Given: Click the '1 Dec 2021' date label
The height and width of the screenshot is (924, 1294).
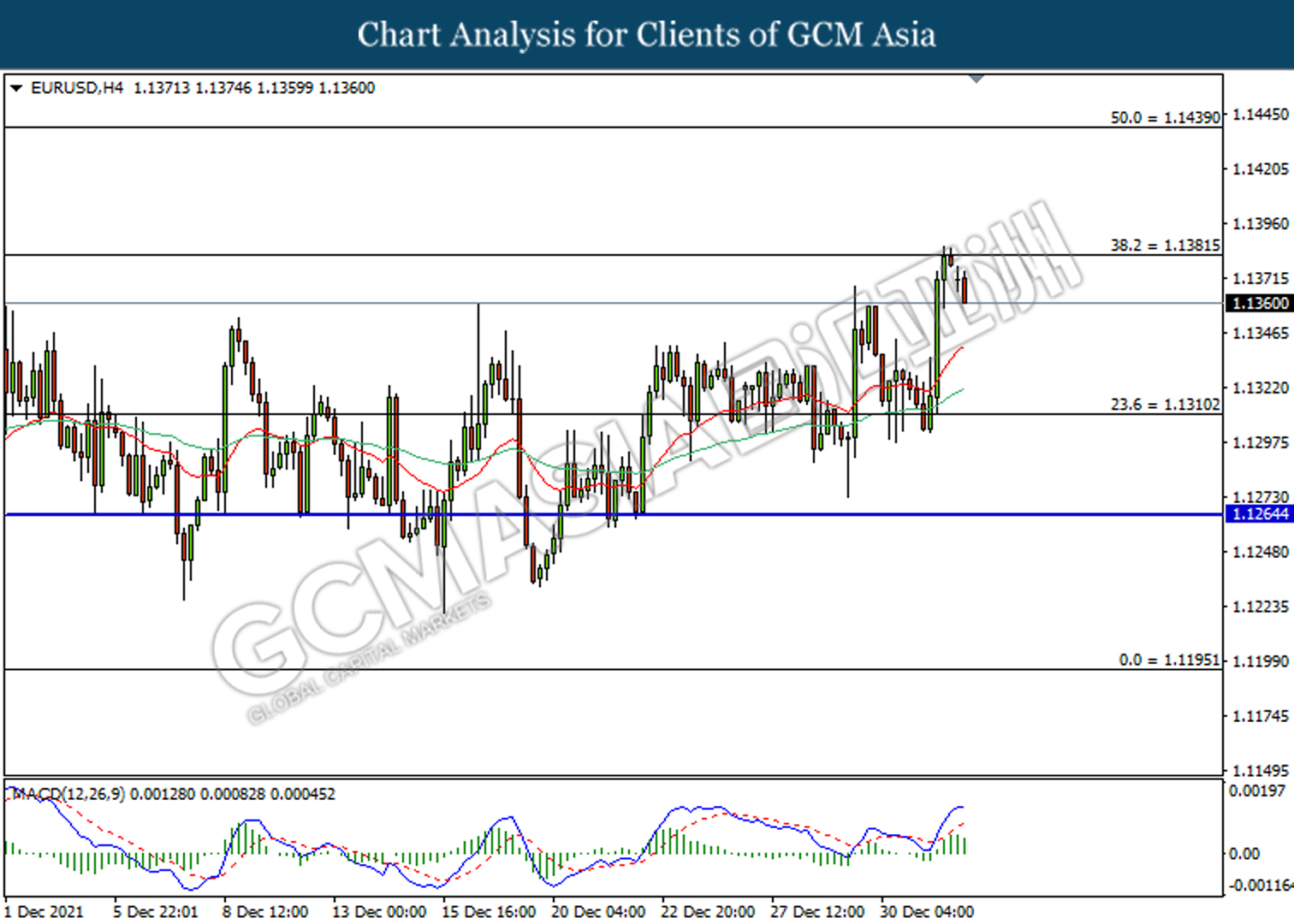Looking at the screenshot, I should [45, 912].
